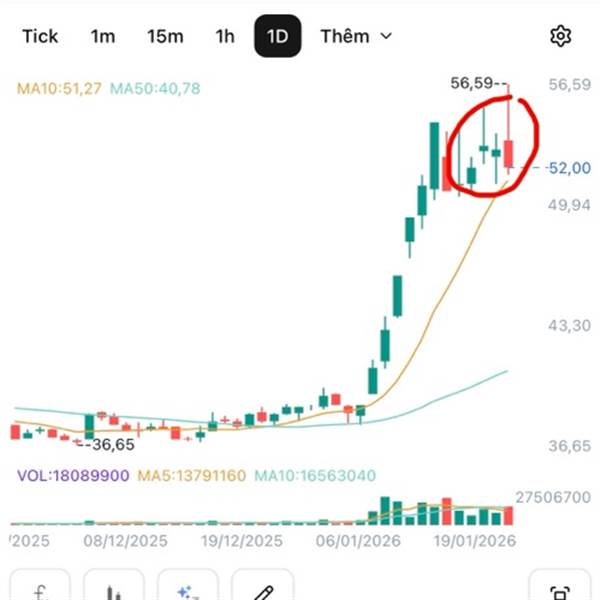Select the 1D timeframe tab

(277, 37)
